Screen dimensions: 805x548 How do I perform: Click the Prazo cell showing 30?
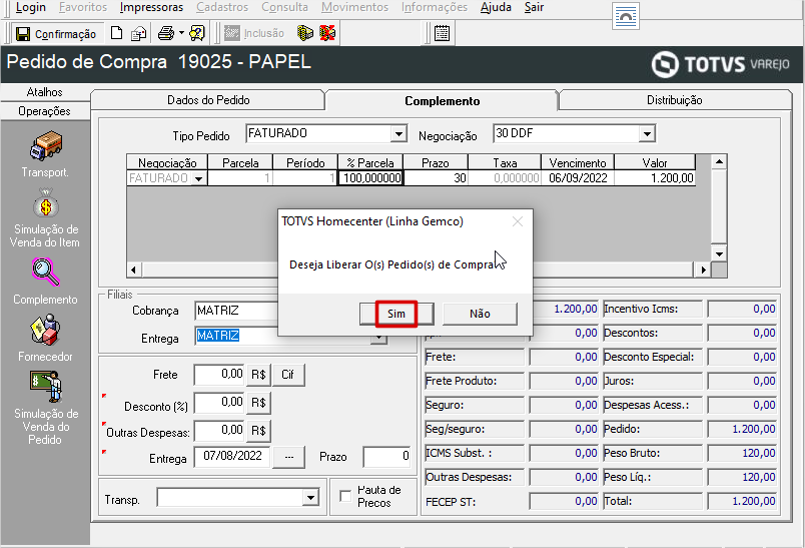[436, 178]
